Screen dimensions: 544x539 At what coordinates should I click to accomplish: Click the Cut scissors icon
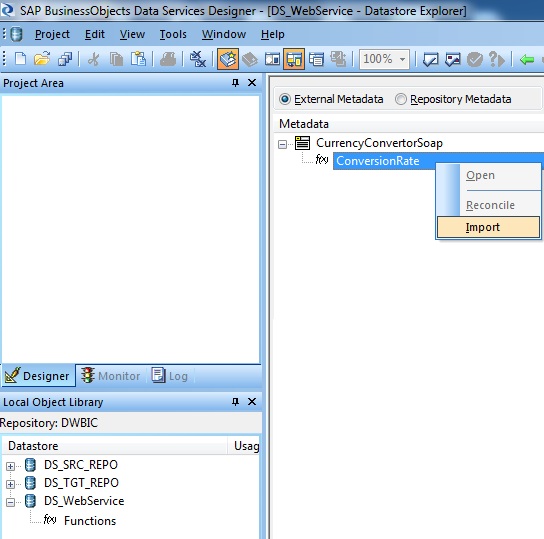coord(93,59)
